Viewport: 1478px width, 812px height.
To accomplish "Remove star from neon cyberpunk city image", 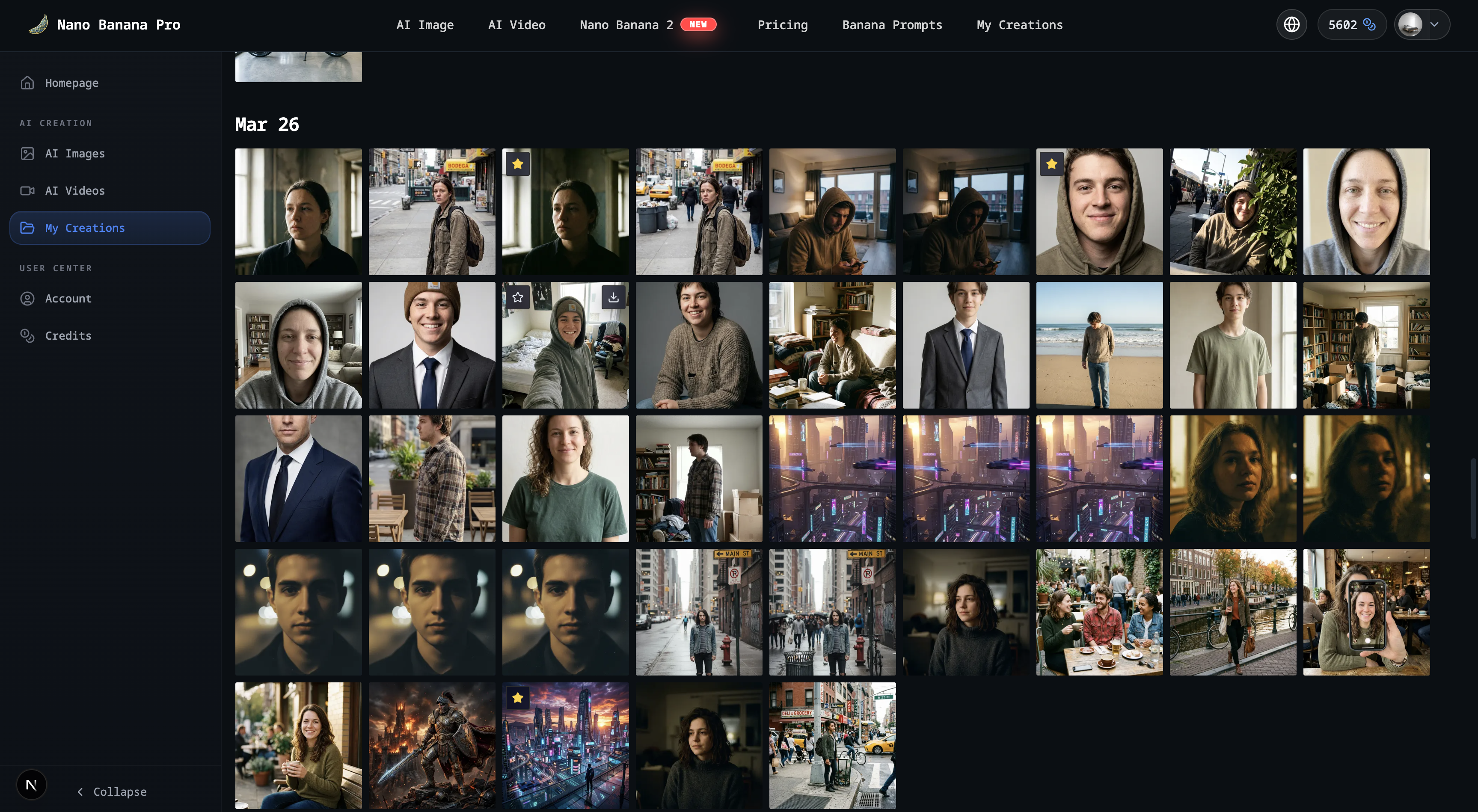I will click(x=517, y=698).
